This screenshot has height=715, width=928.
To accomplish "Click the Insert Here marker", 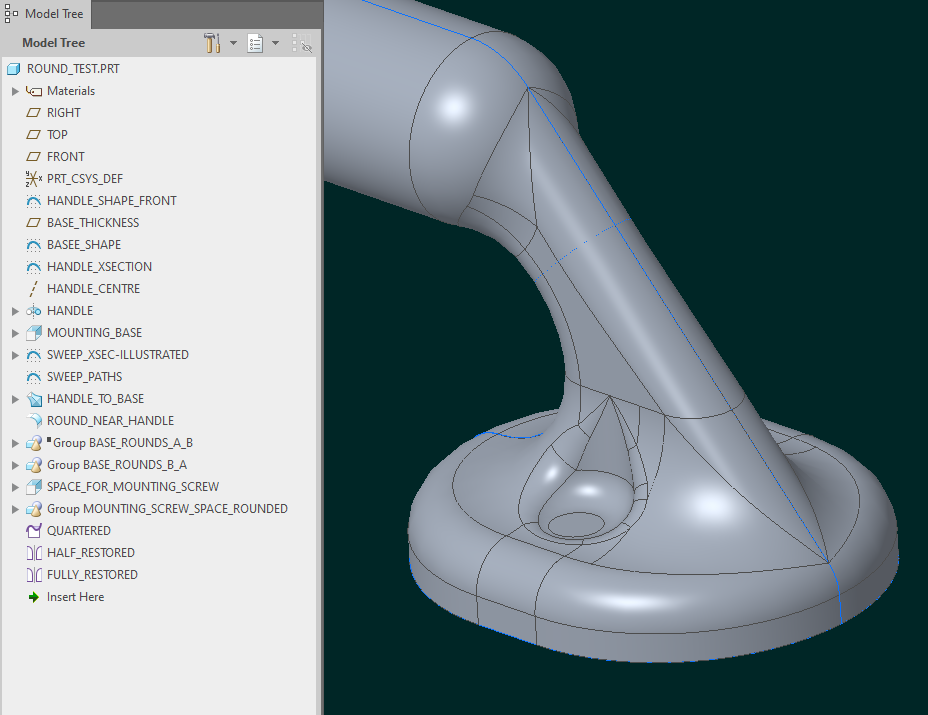I will [76, 596].
